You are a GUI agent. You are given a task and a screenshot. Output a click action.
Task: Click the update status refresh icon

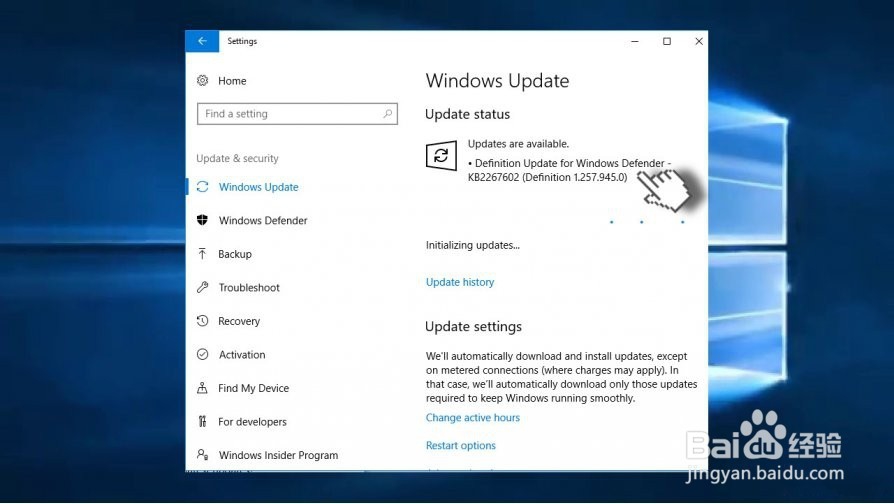(441, 156)
